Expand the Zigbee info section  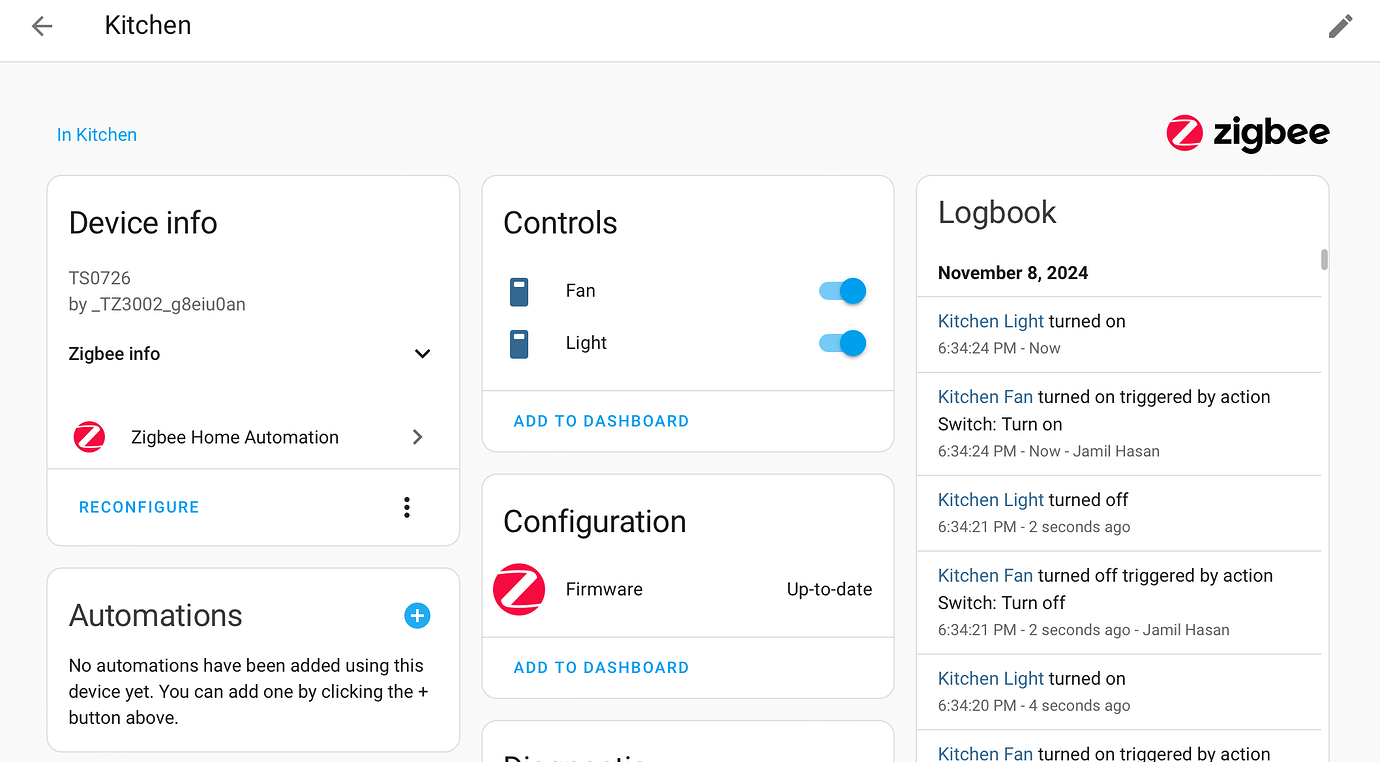(x=422, y=353)
